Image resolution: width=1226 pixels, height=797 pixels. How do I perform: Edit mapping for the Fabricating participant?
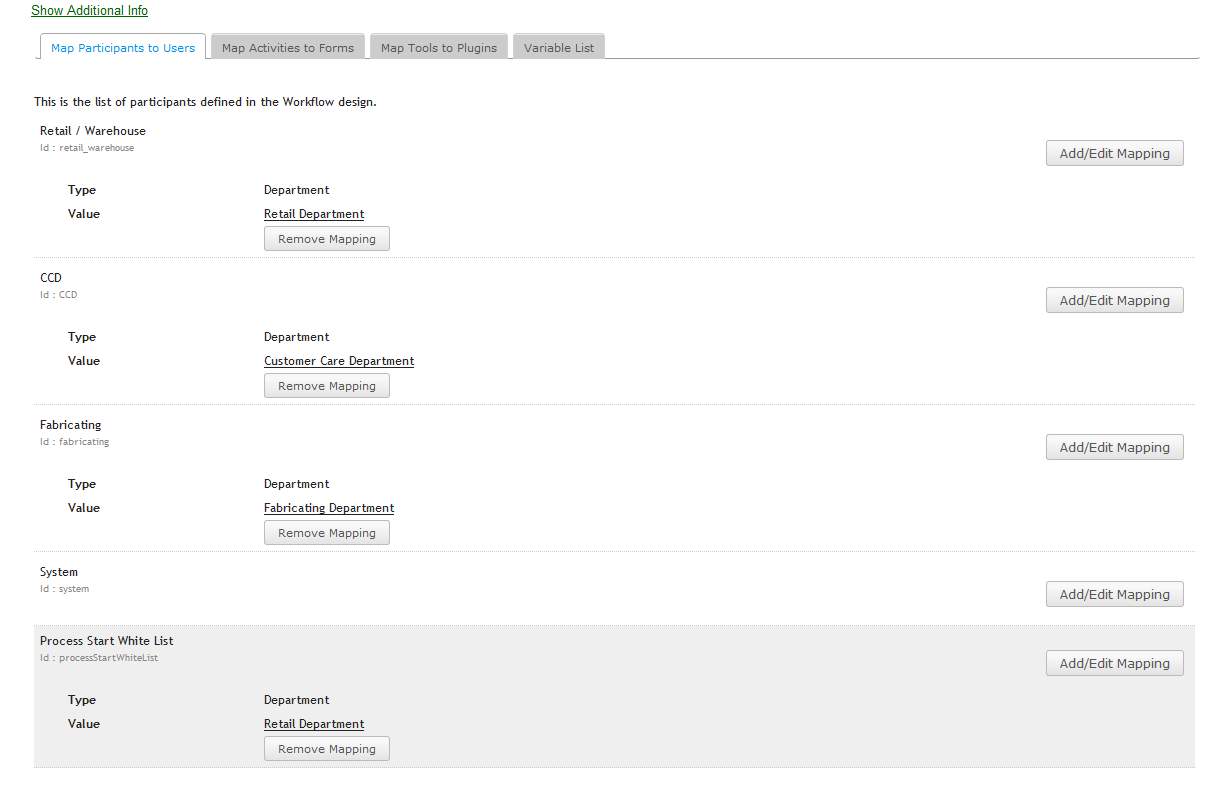(x=1114, y=447)
